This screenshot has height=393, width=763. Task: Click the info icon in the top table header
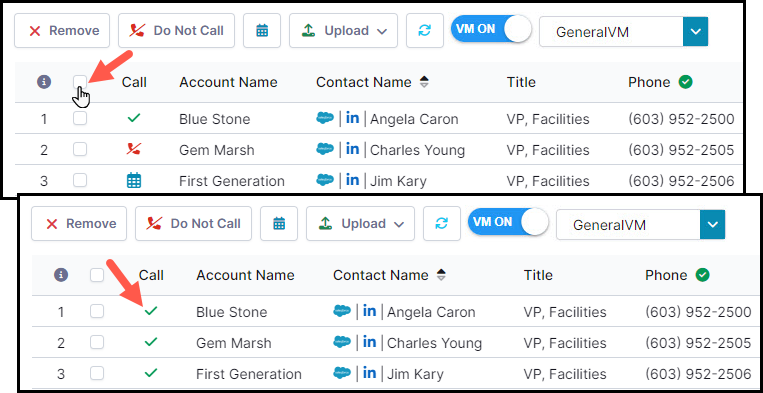click(44, 82)
